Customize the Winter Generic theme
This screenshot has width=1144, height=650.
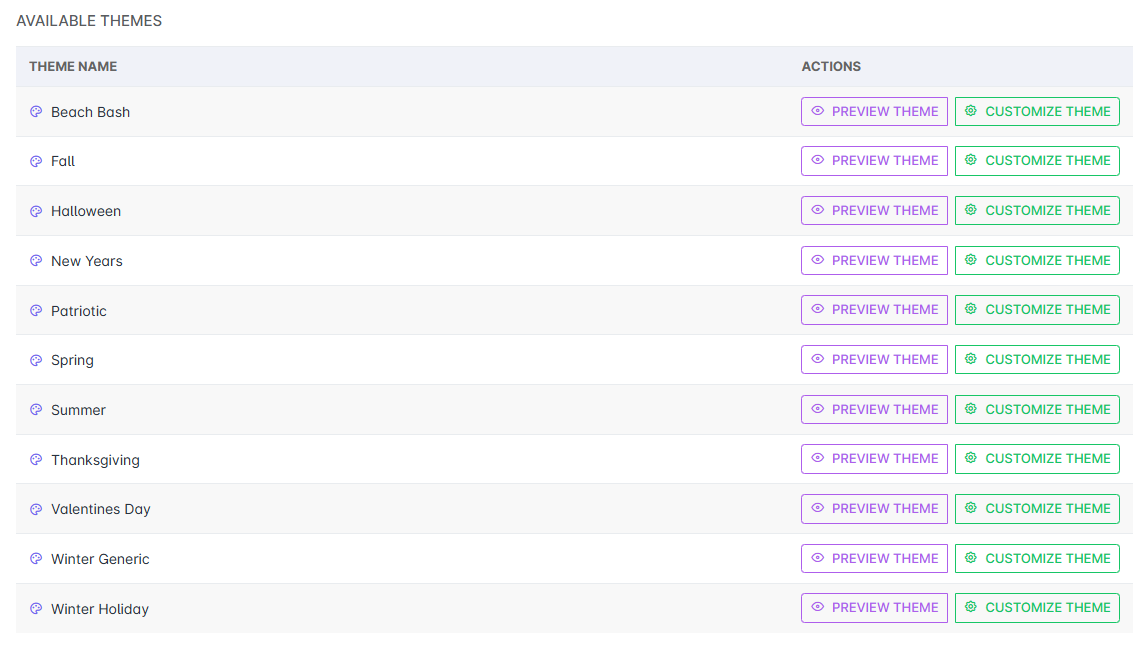click(1037, 558)
